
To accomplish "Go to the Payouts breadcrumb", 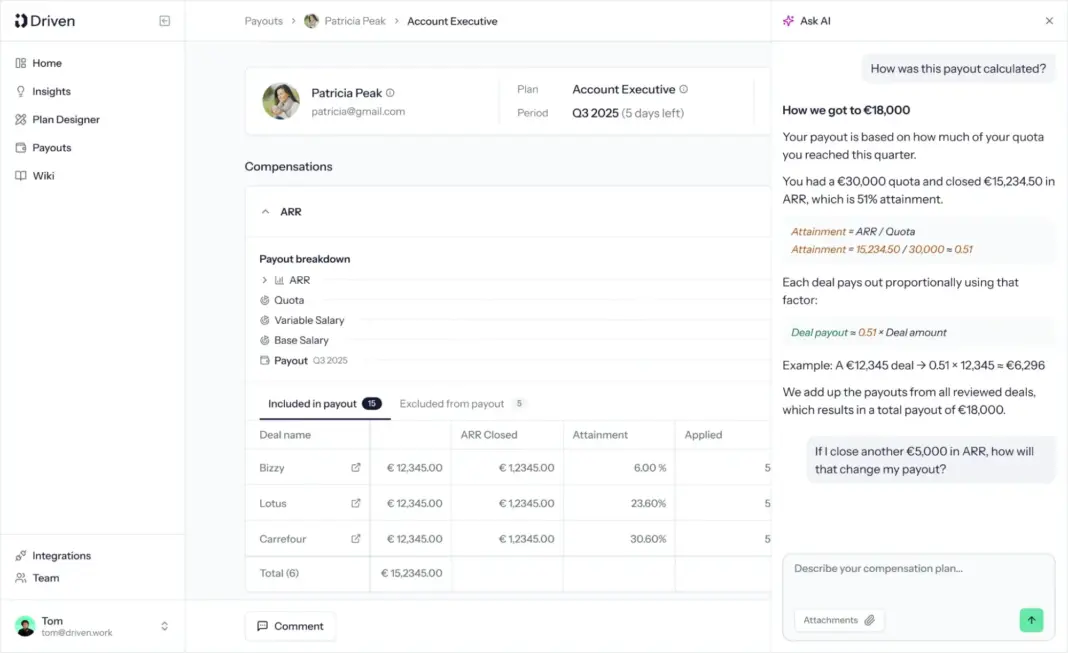I will [x=264, y=21].
